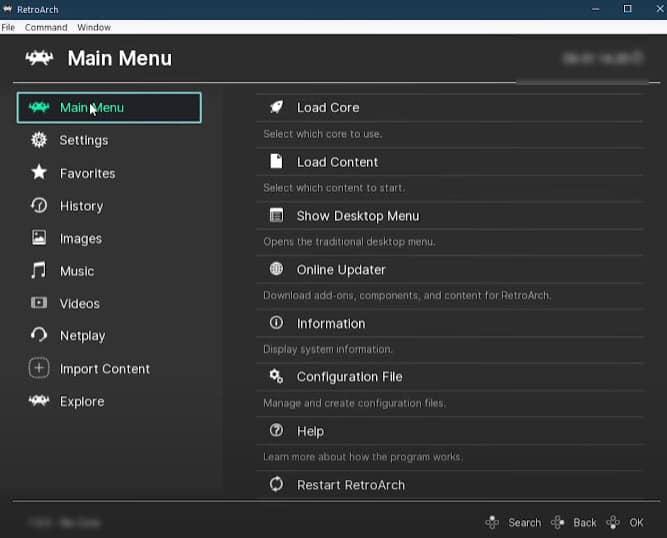Screen dimensions: 667x538
Task: Open the Show Desktop Menu label
Action: click(x=358, y=216)
